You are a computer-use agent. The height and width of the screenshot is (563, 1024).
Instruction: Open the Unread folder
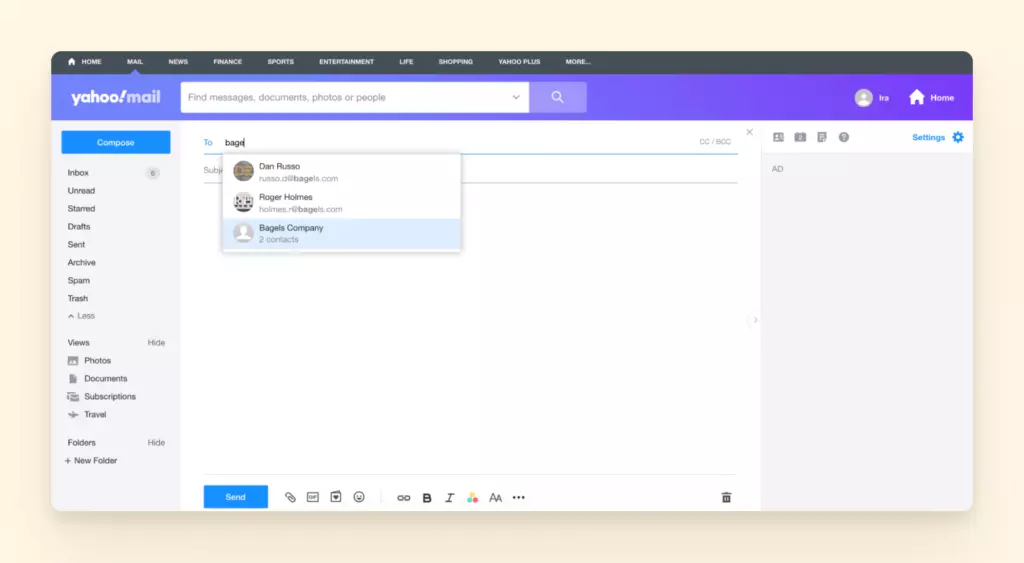click(x=81, y=191)
